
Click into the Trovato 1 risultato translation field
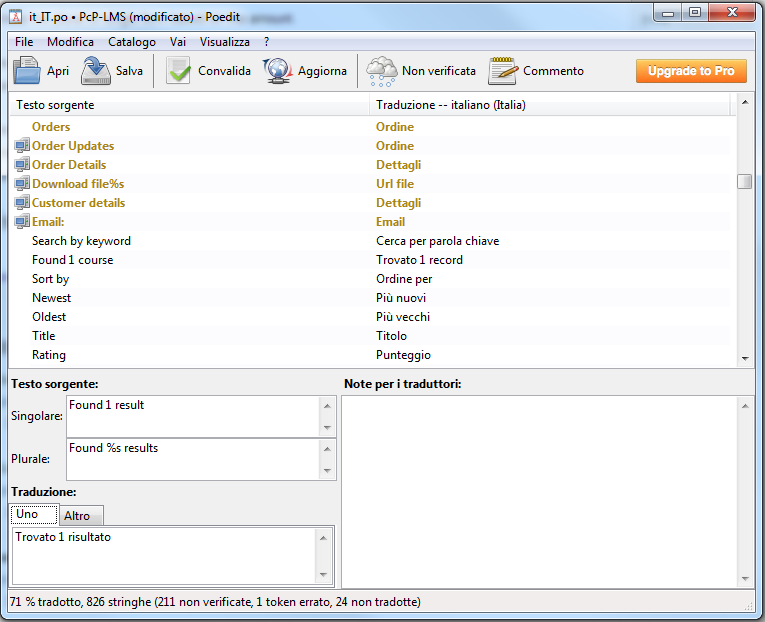pyautogui.click(x=164, y=556)
